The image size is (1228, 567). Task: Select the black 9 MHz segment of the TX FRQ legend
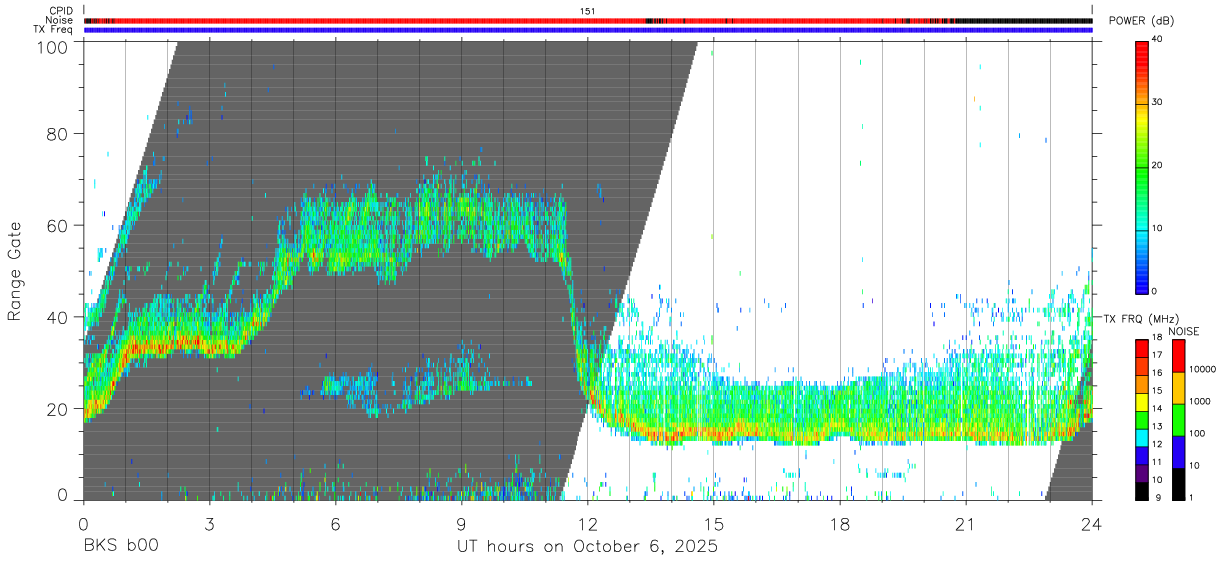(1142, 493)
